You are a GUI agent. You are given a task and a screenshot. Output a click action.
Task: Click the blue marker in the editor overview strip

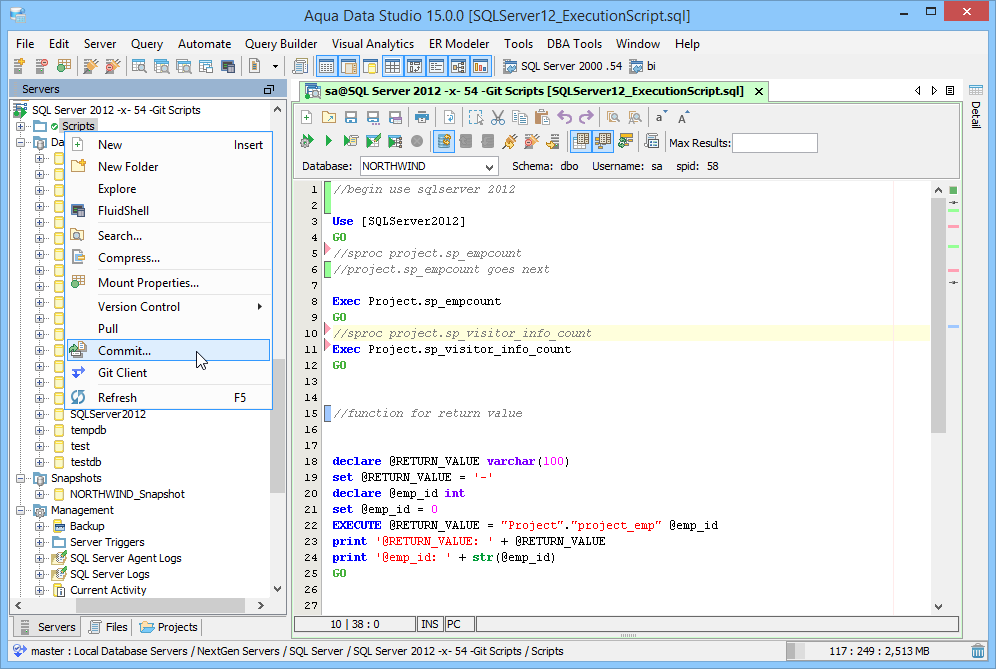click(953, 327)
